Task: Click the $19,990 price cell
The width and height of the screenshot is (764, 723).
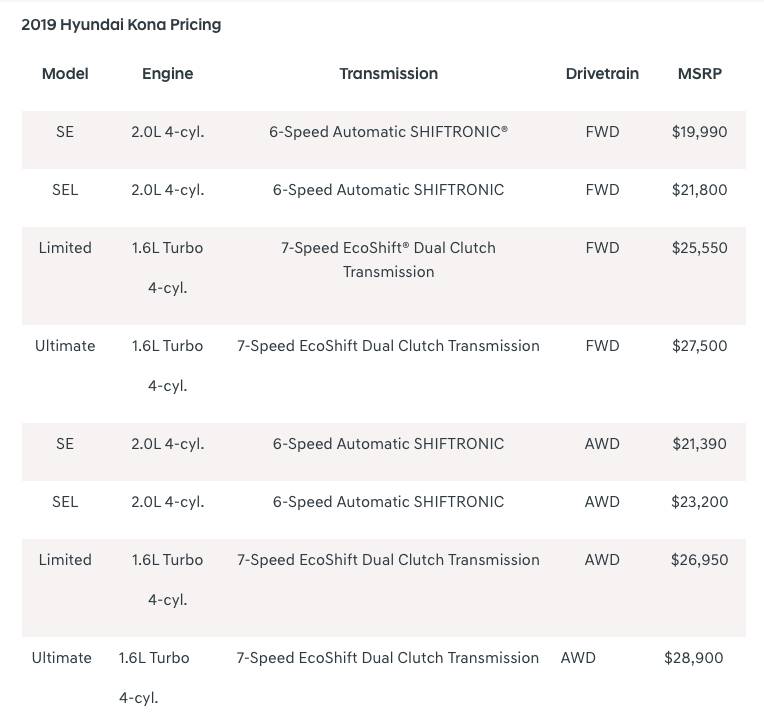Action: point(700,132)
